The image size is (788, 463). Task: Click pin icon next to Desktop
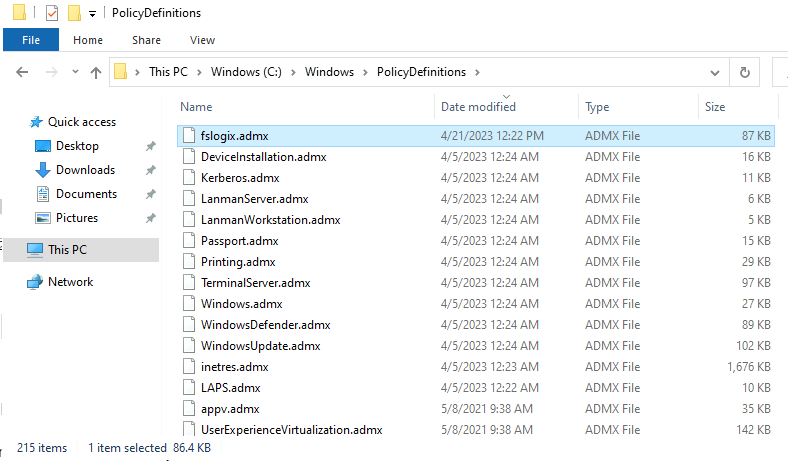point(150,146)
